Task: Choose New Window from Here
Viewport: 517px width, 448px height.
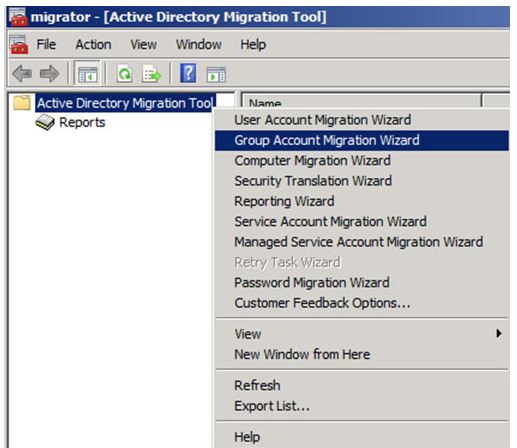Action: tap(362, 354)
